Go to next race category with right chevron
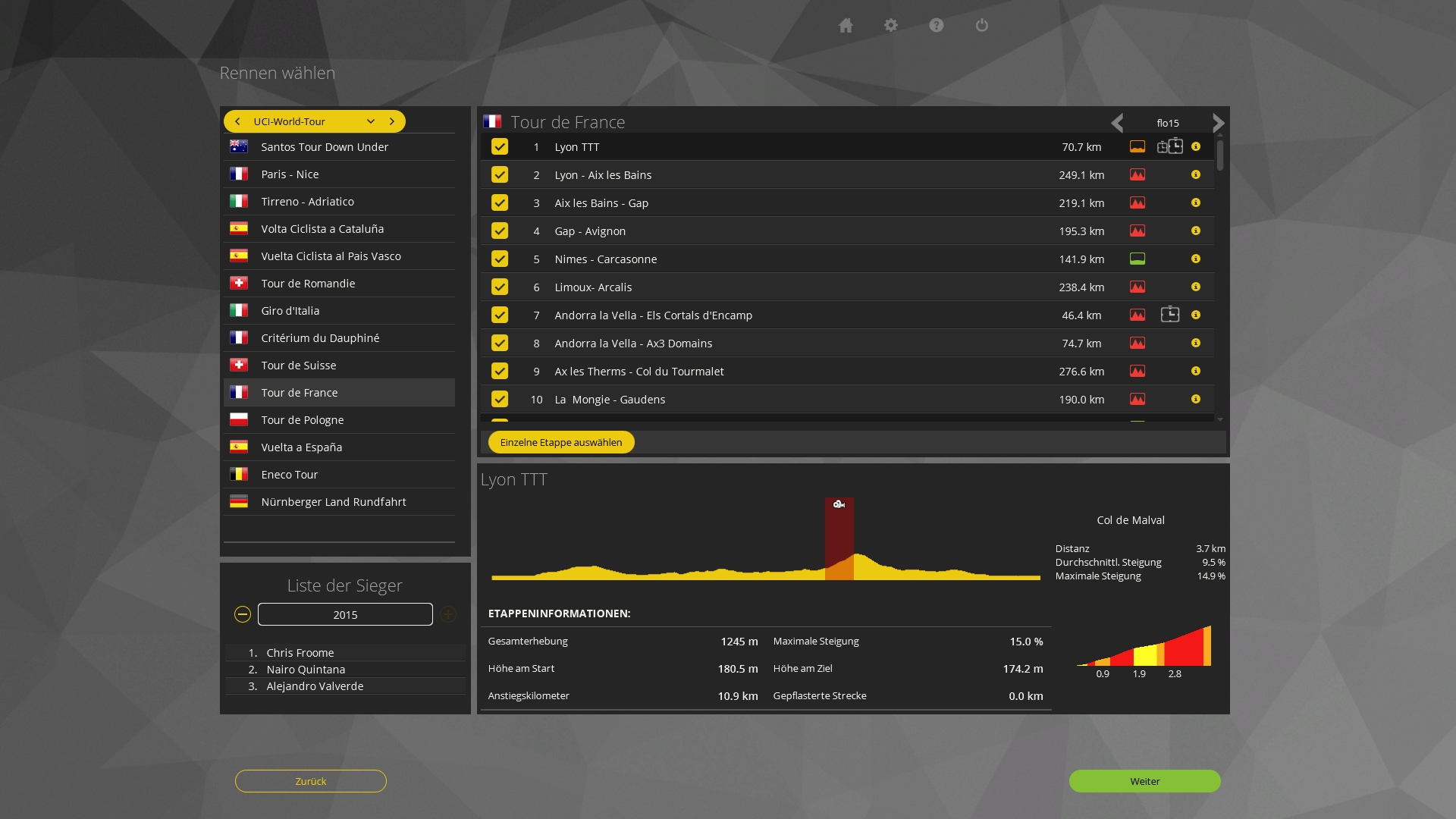Image resolution: width=1456 pixels, height=819 pixels. pos(392,121)
